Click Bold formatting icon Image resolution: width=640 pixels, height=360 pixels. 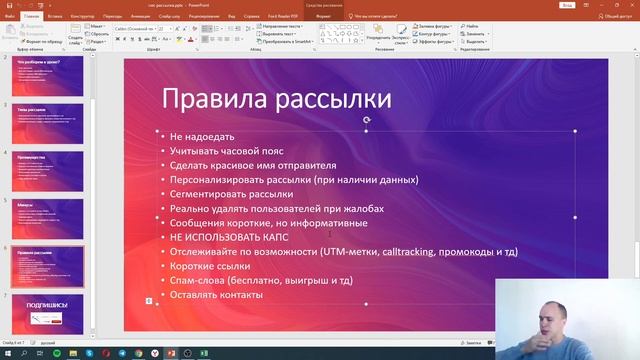[118, 39]
